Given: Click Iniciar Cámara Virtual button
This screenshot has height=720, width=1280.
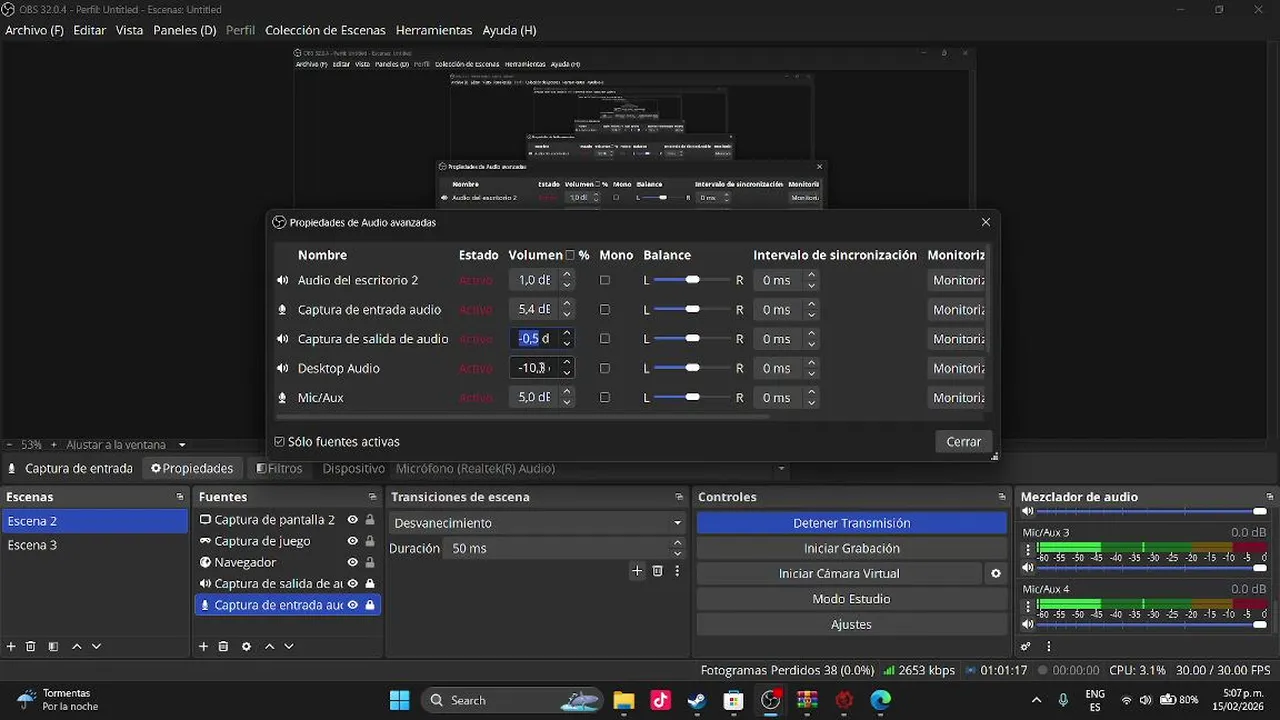Looking at the screenshot, I should pos(839,574).
